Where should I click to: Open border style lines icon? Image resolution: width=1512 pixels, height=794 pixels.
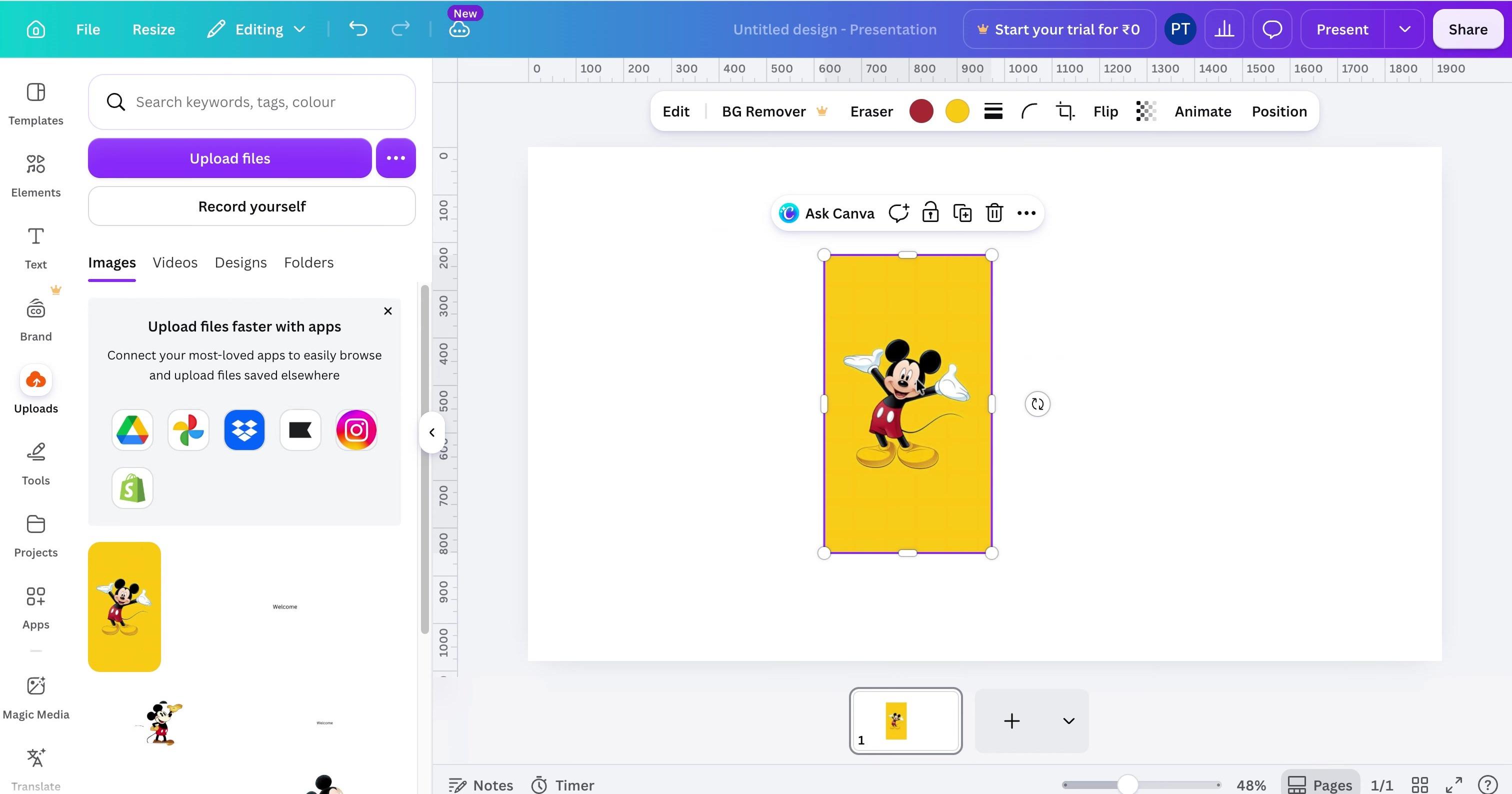point(993,111)
